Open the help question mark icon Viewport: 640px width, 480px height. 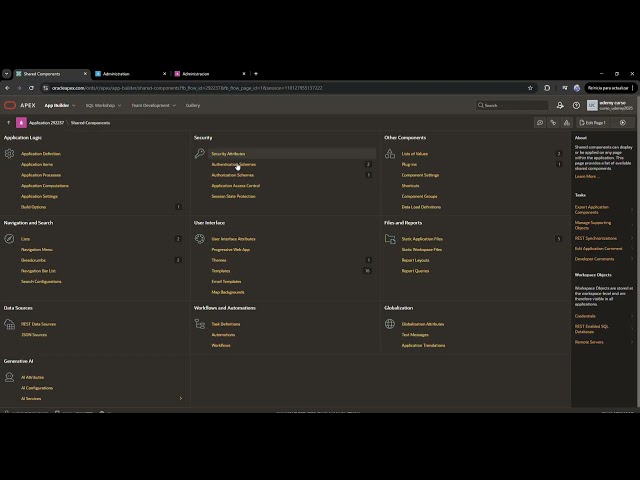[576, 105]
